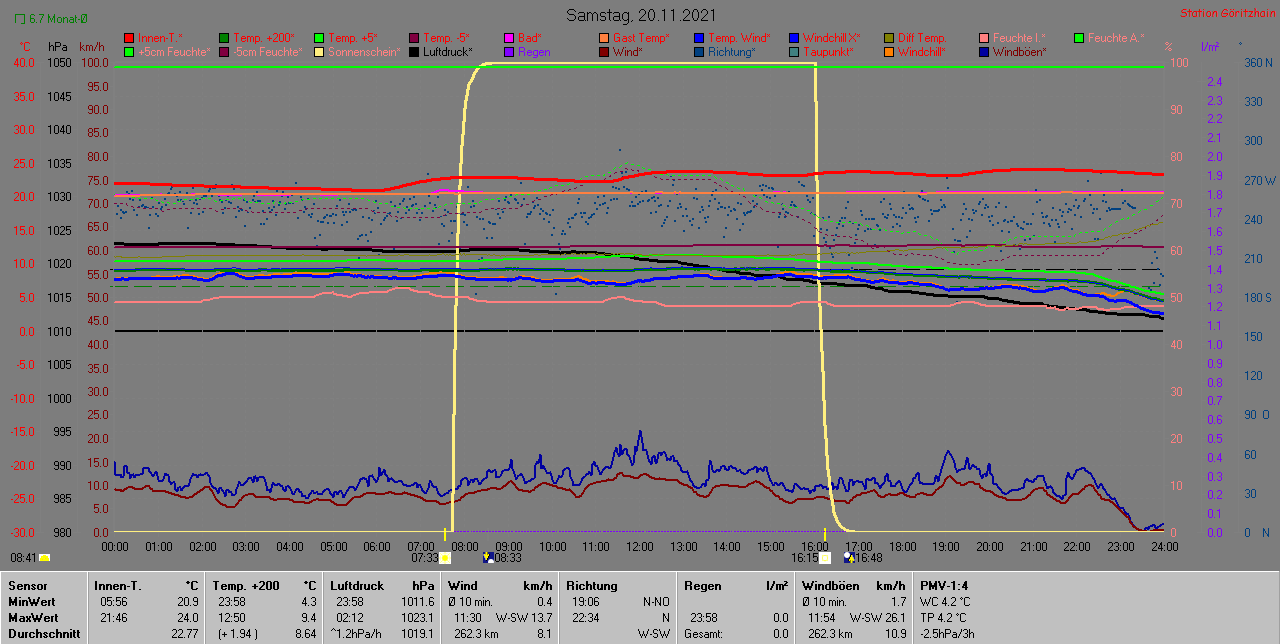This screenshot has width=1280, height=644.
Task: Click the Innen-T. column header in the table
Action: (x=117, y=586)
